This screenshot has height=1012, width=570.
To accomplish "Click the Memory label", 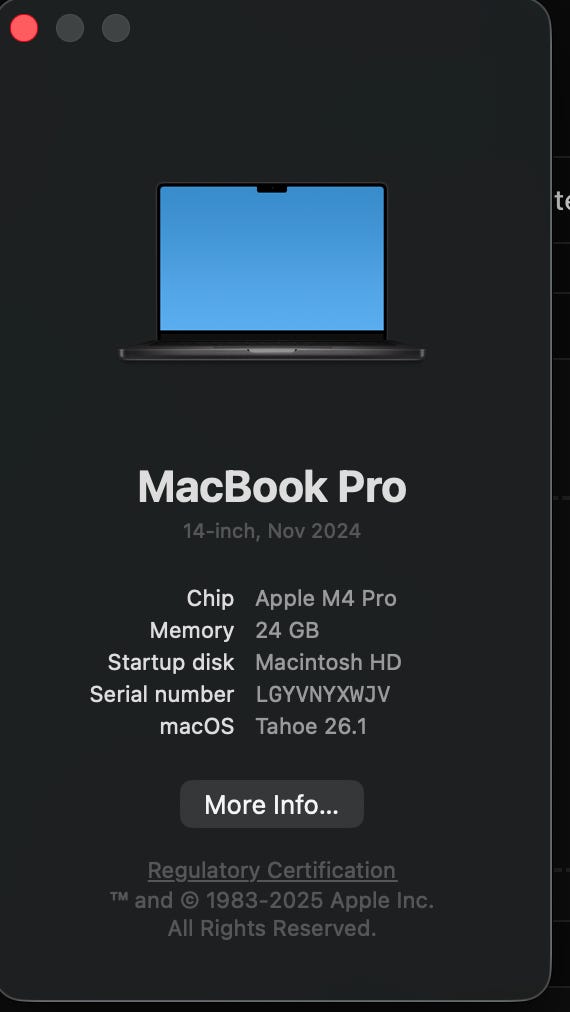I will (192, 631).
